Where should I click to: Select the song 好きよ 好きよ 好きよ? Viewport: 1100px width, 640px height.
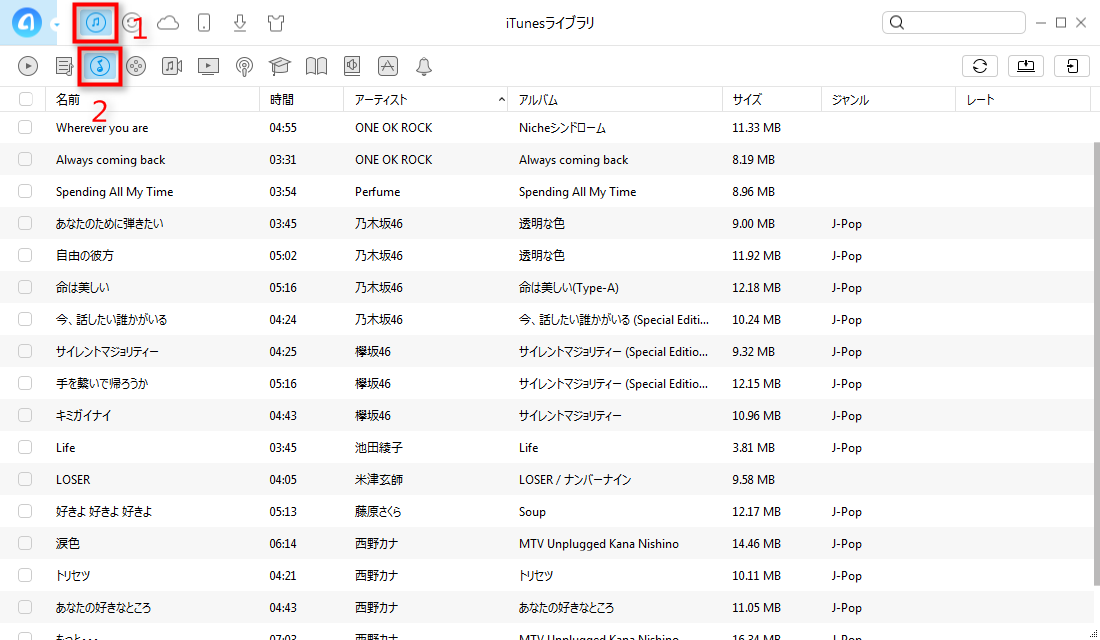coord(104,512)
